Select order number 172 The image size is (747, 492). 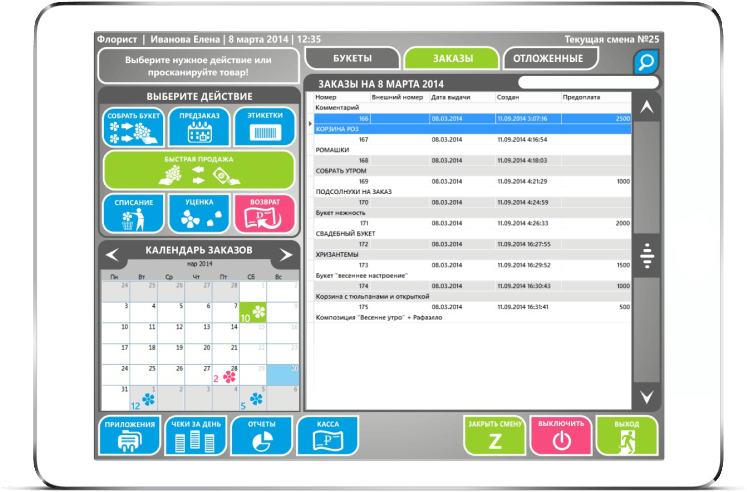(473, 244)
